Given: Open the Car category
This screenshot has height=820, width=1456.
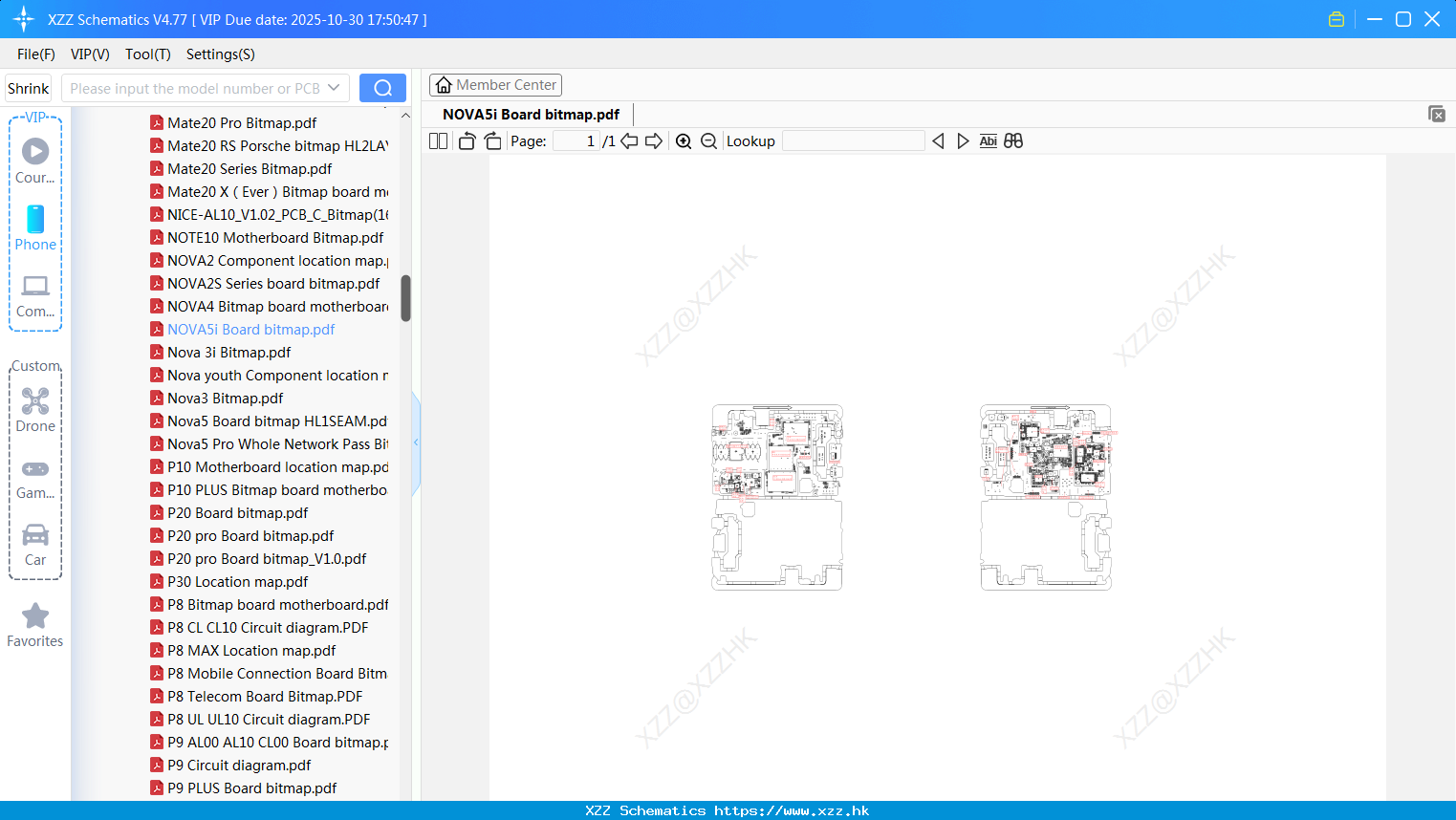Looking at the screenshot, I should pyautogui.click(x=35, y=545).
